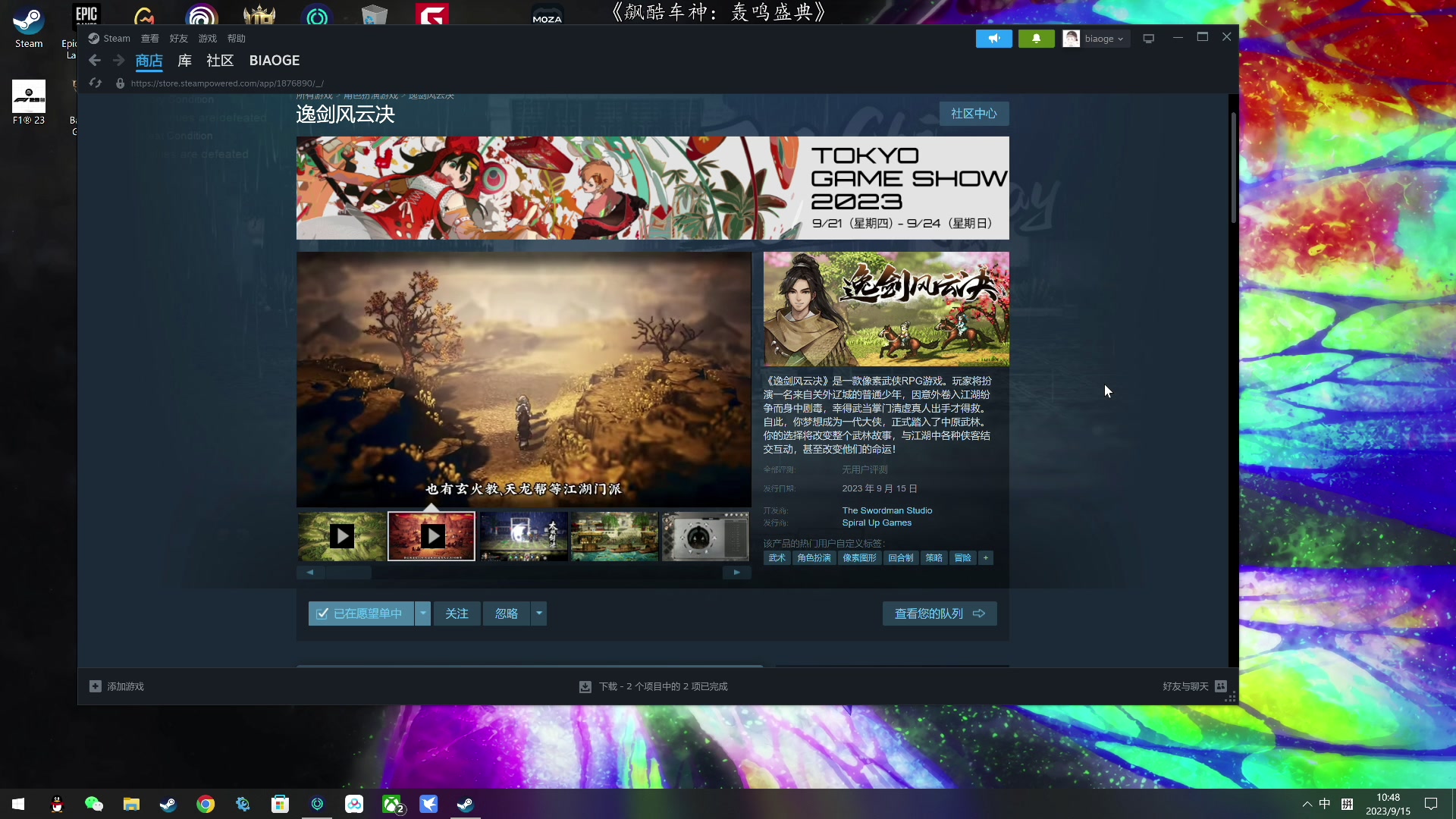Click the 像素图形 tag
Image resolution: width=1456 pixels, height=819 pixels.
tap(859, 558)
